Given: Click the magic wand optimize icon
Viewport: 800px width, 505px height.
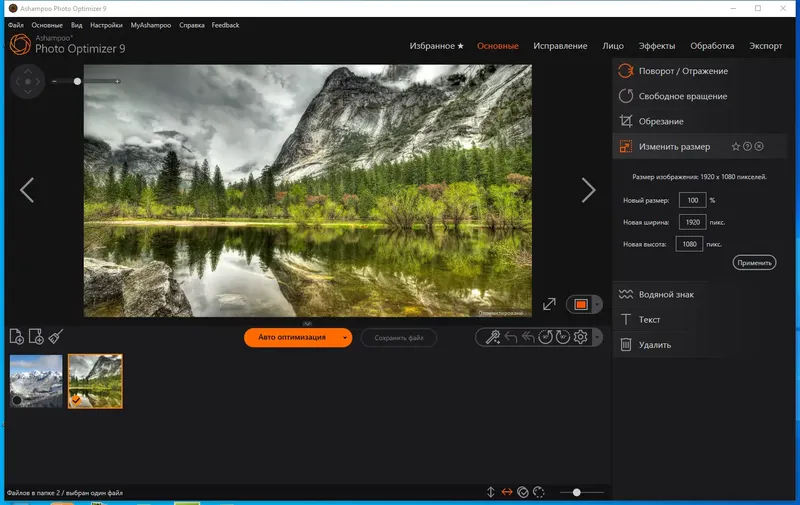Looking at the screenshot, I should point(493,337).
